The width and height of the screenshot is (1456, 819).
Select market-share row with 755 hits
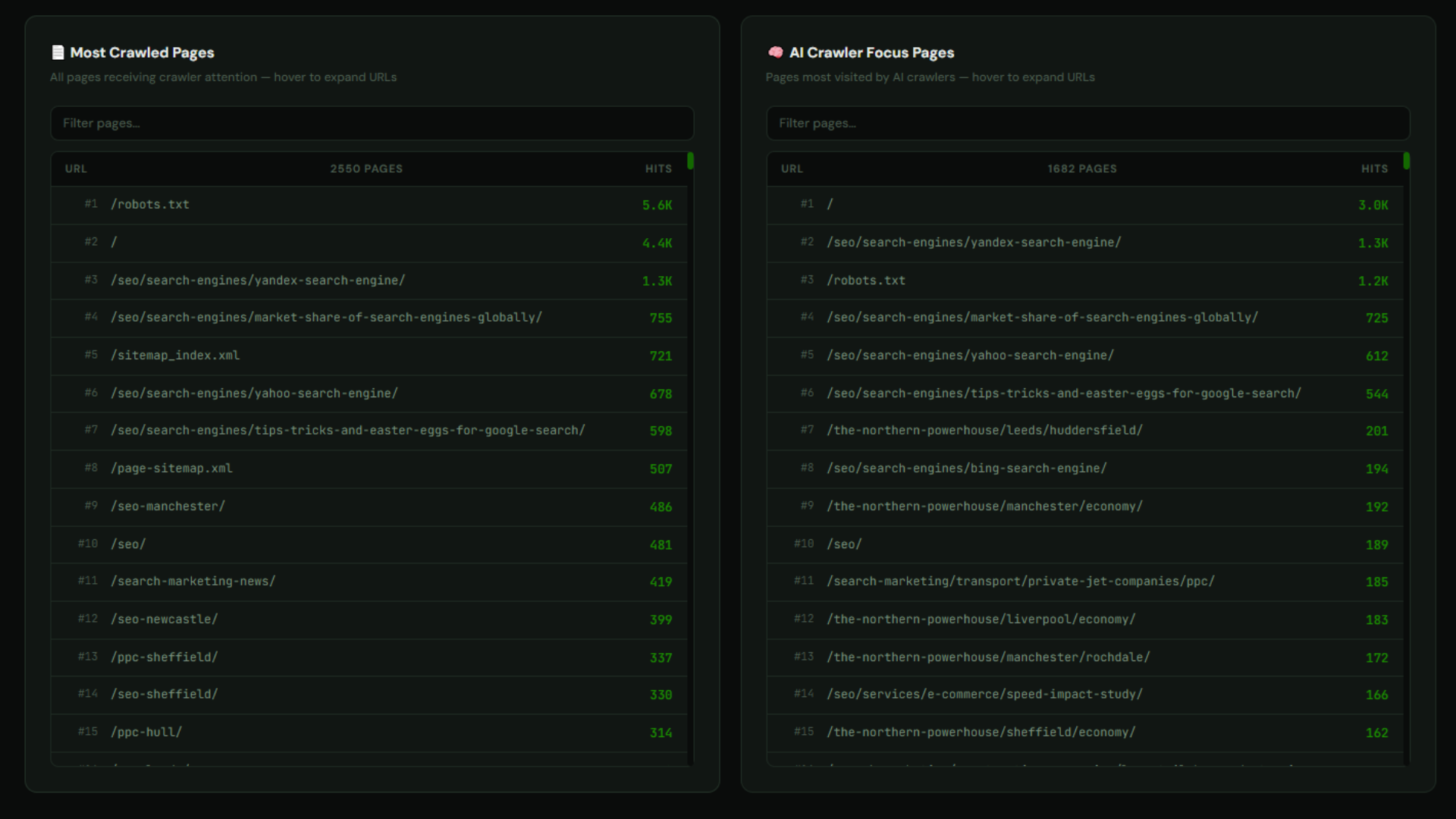click(x=369, y=318)
